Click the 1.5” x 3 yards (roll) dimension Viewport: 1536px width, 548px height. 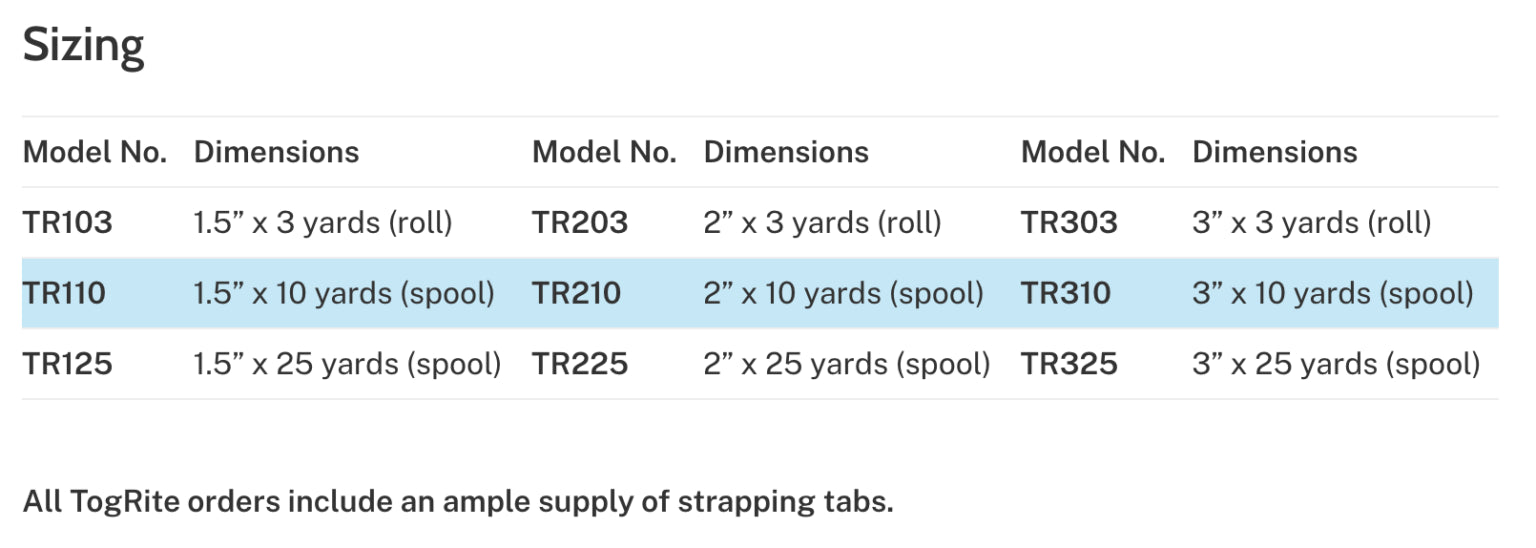323,222
